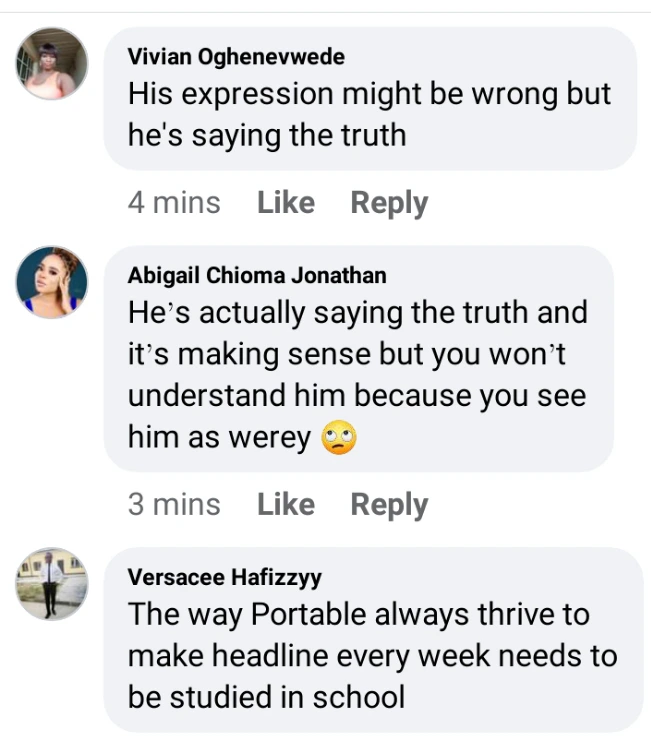
Task: Click the word 'Portable' in Versacee's comment
Action: 309,614
